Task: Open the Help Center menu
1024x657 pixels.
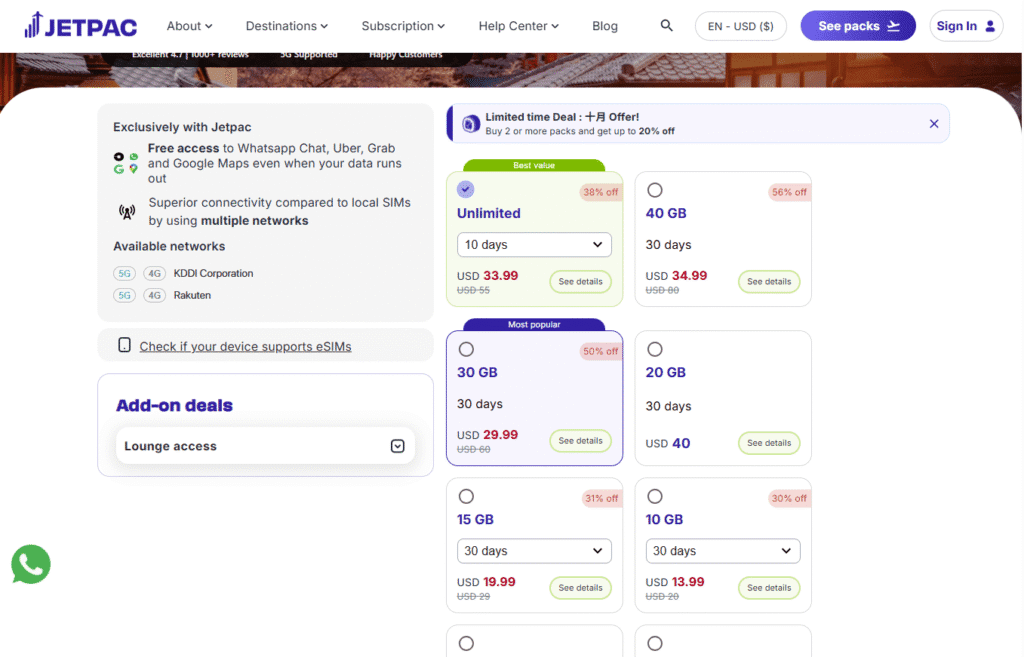Action: pos(518,25)
